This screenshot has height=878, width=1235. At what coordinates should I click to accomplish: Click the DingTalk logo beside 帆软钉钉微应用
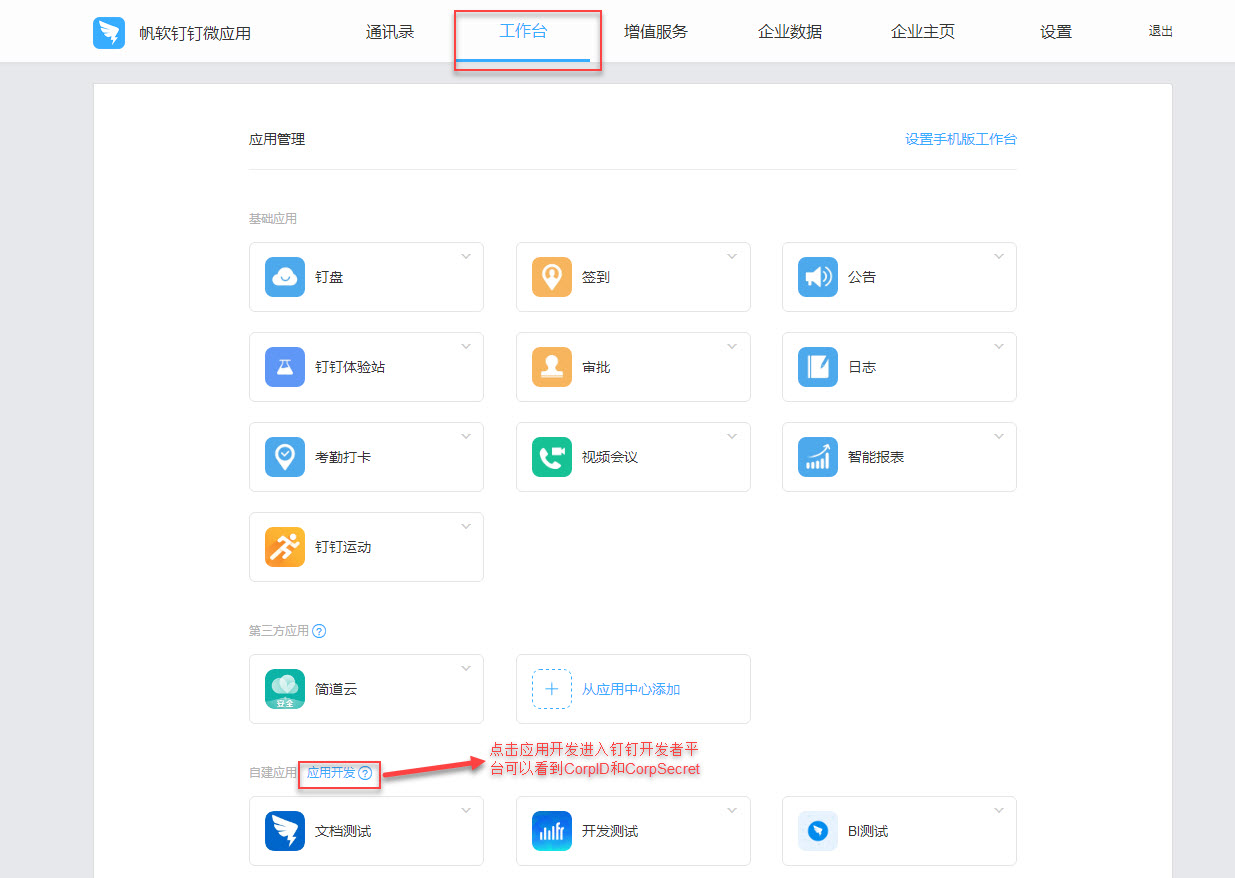tap(109, 33)
